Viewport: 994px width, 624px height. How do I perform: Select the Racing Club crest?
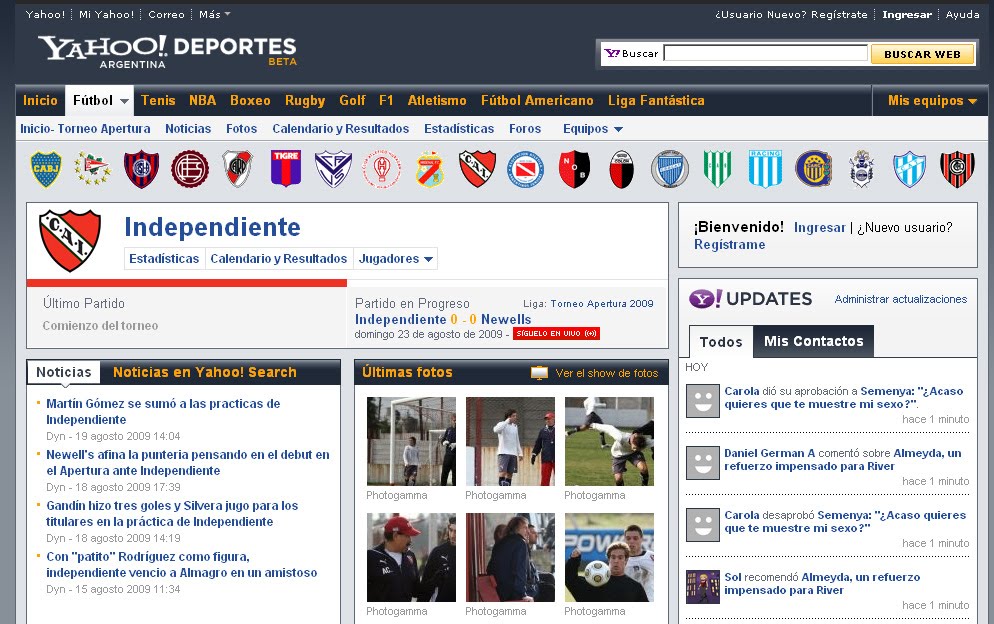765,170
